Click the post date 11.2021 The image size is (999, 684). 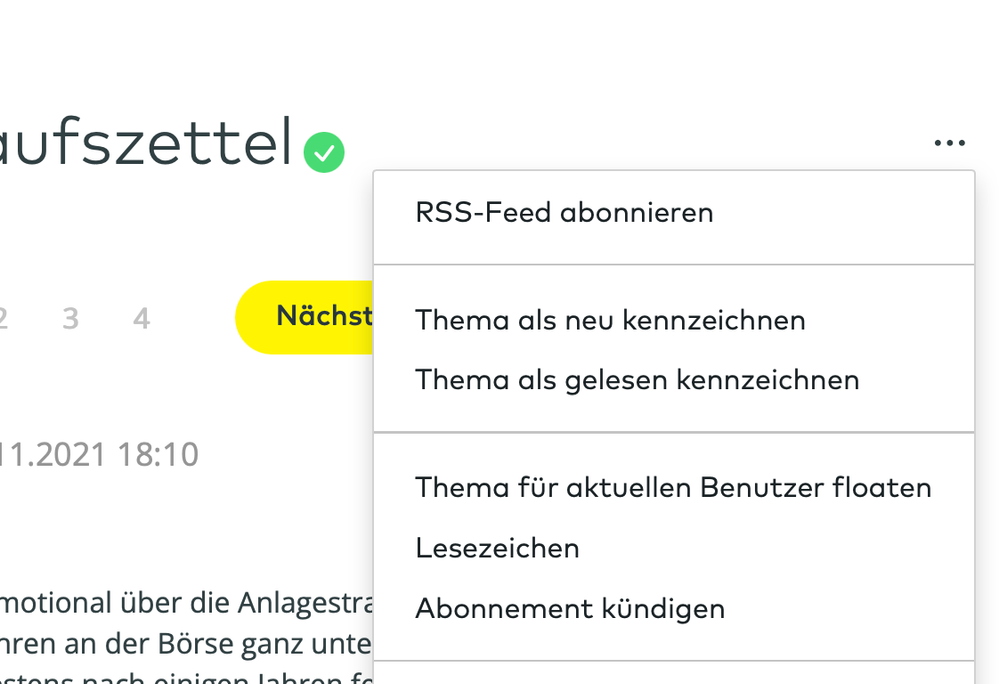click(52, 455)
